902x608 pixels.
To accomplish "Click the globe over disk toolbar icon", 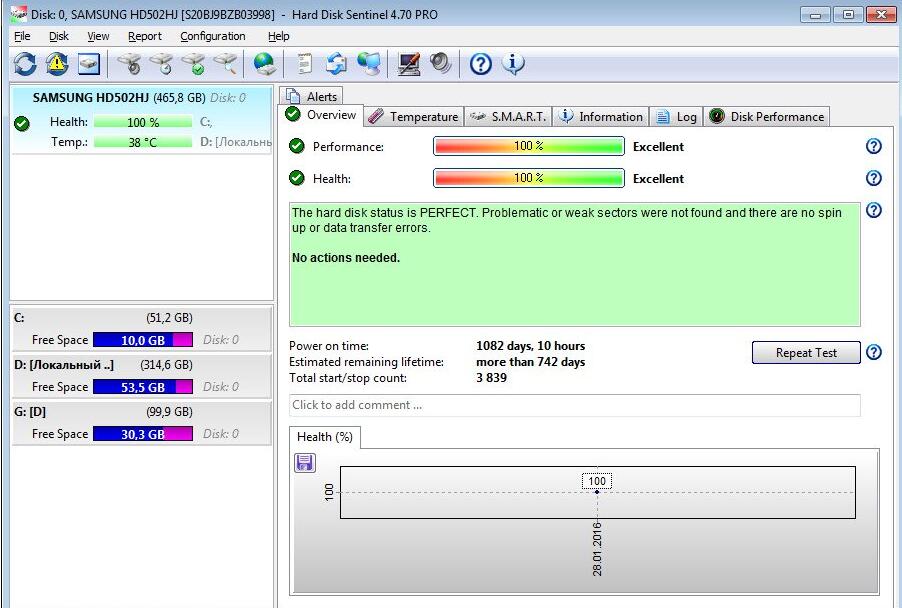I will pos(265,64).
